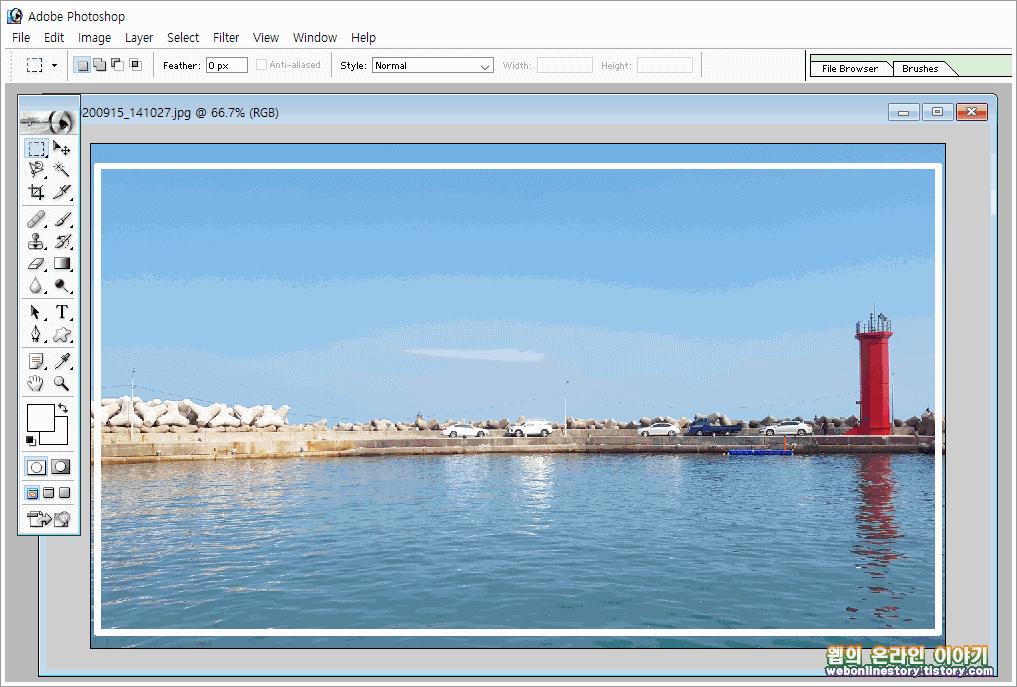Select the Path Selection arrow tool

pos(36,312)
